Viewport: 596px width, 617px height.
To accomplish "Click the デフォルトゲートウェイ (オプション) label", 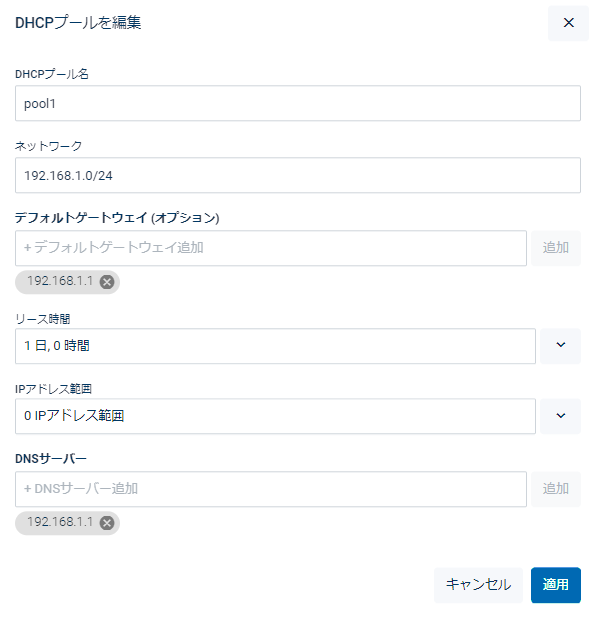I will (117, 218).
